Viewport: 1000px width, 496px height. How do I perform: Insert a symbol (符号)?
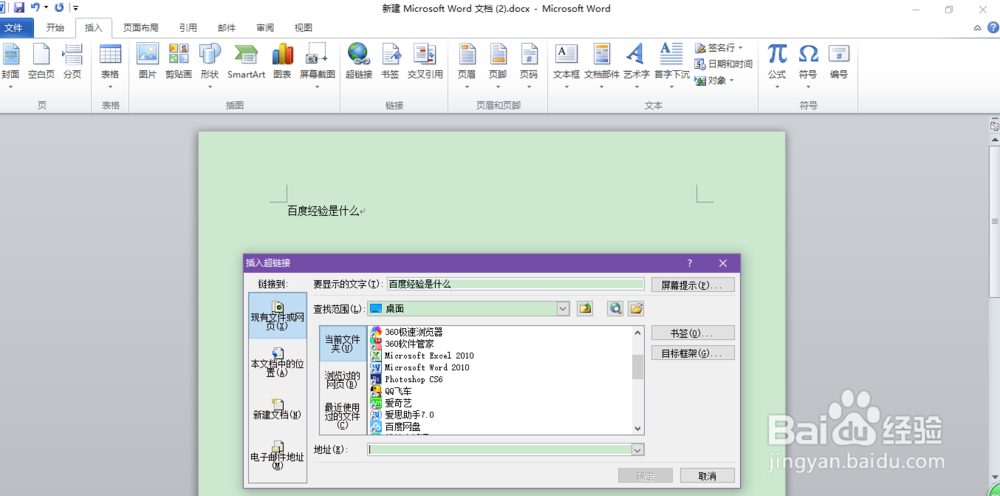[x=808, y=65]
